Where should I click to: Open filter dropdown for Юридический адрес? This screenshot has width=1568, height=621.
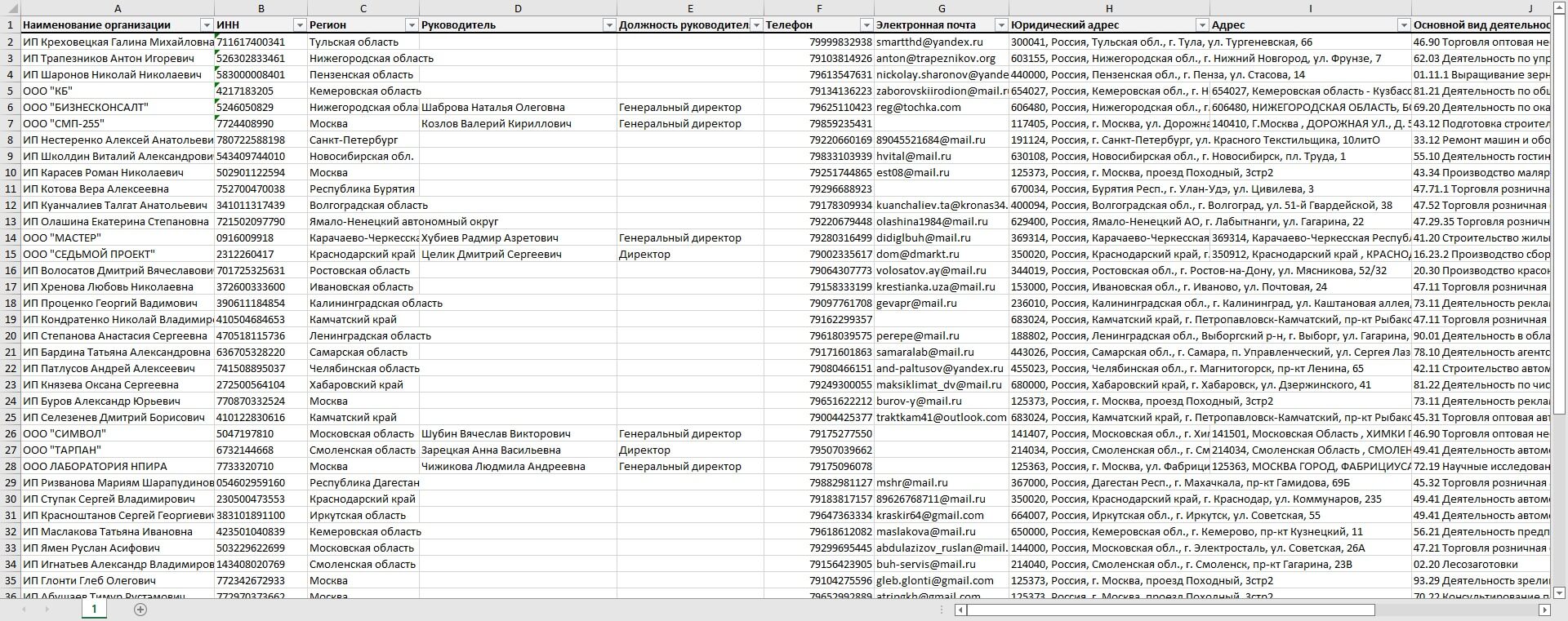[x=1202, y=25]
